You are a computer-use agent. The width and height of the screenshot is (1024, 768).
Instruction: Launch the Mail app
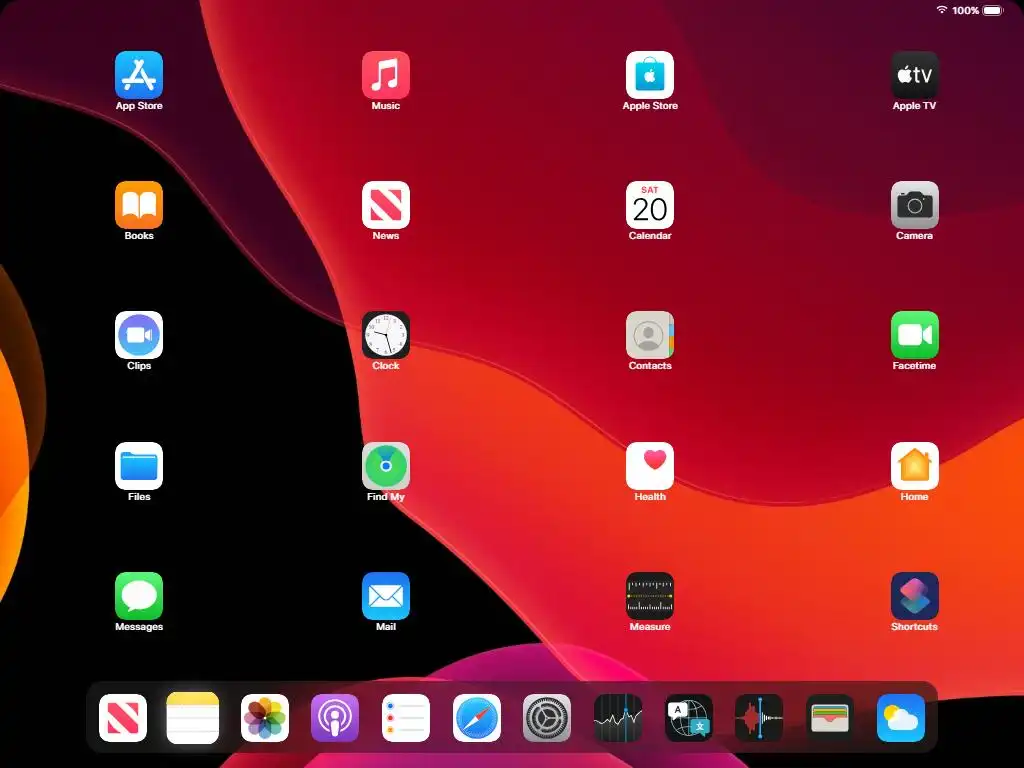(x=386, y=596)
